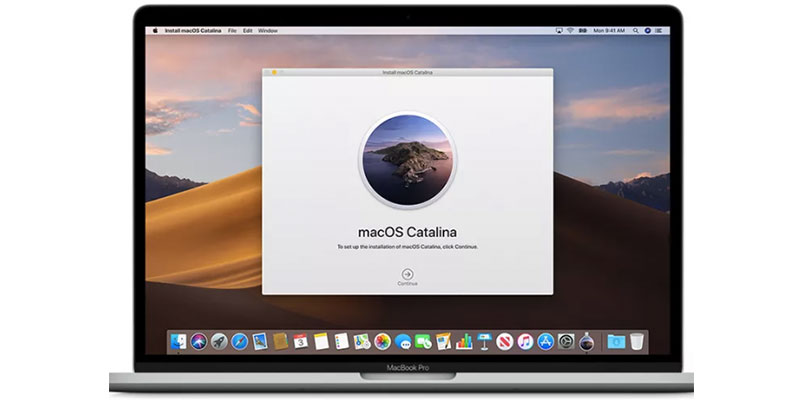The width and height of the screenshot is (800, 400).
Task: Click the Catalina island image
Action: 407,160
